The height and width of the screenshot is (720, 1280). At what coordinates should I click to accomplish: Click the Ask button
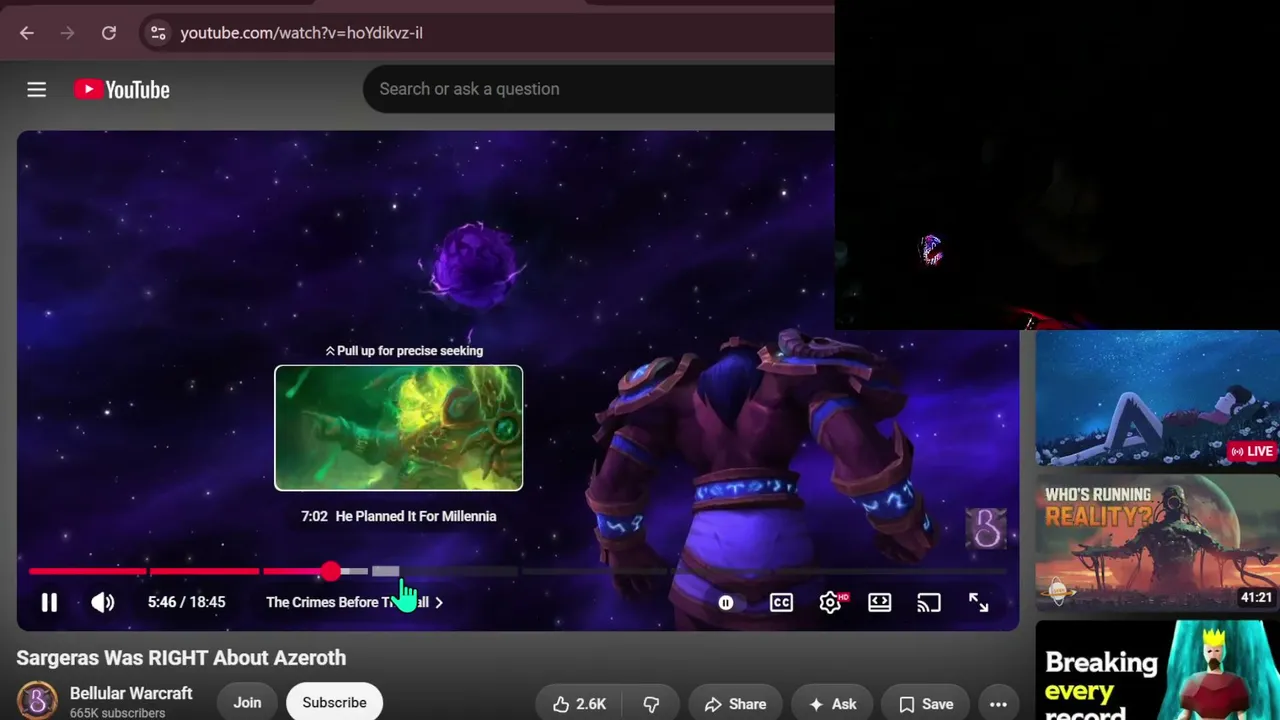coord(831,704)
